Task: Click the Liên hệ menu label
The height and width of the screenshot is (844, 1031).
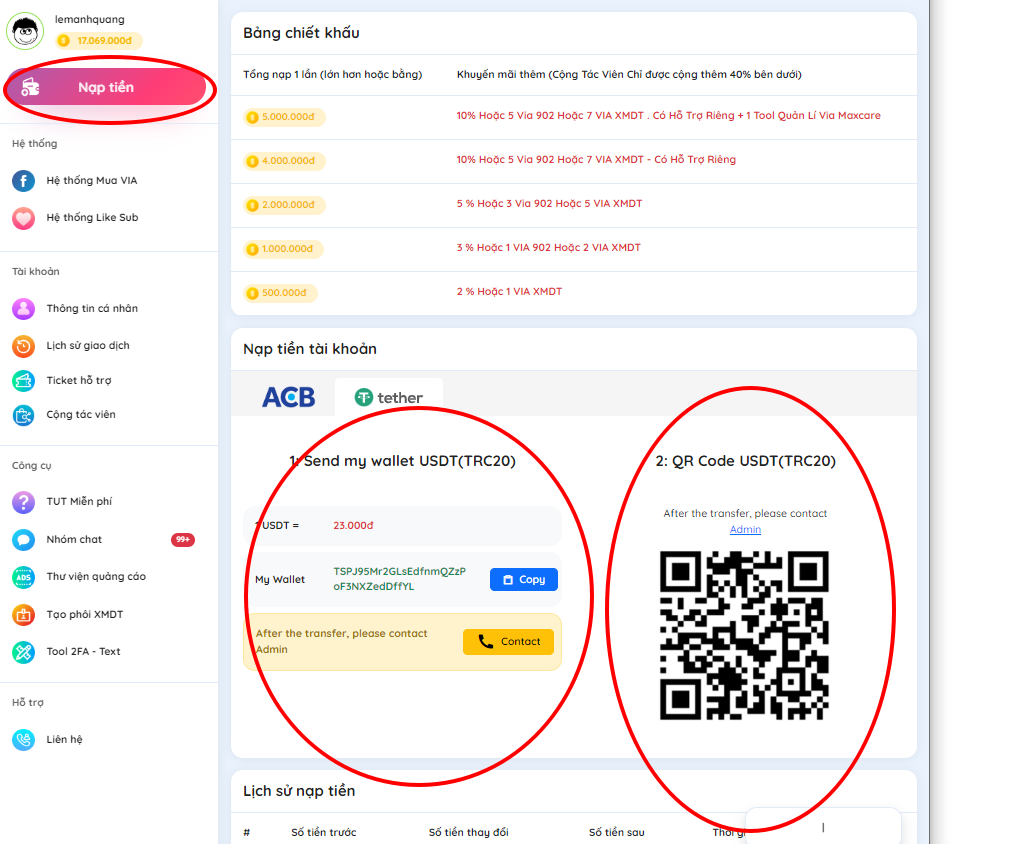Action: pos(64,739)
